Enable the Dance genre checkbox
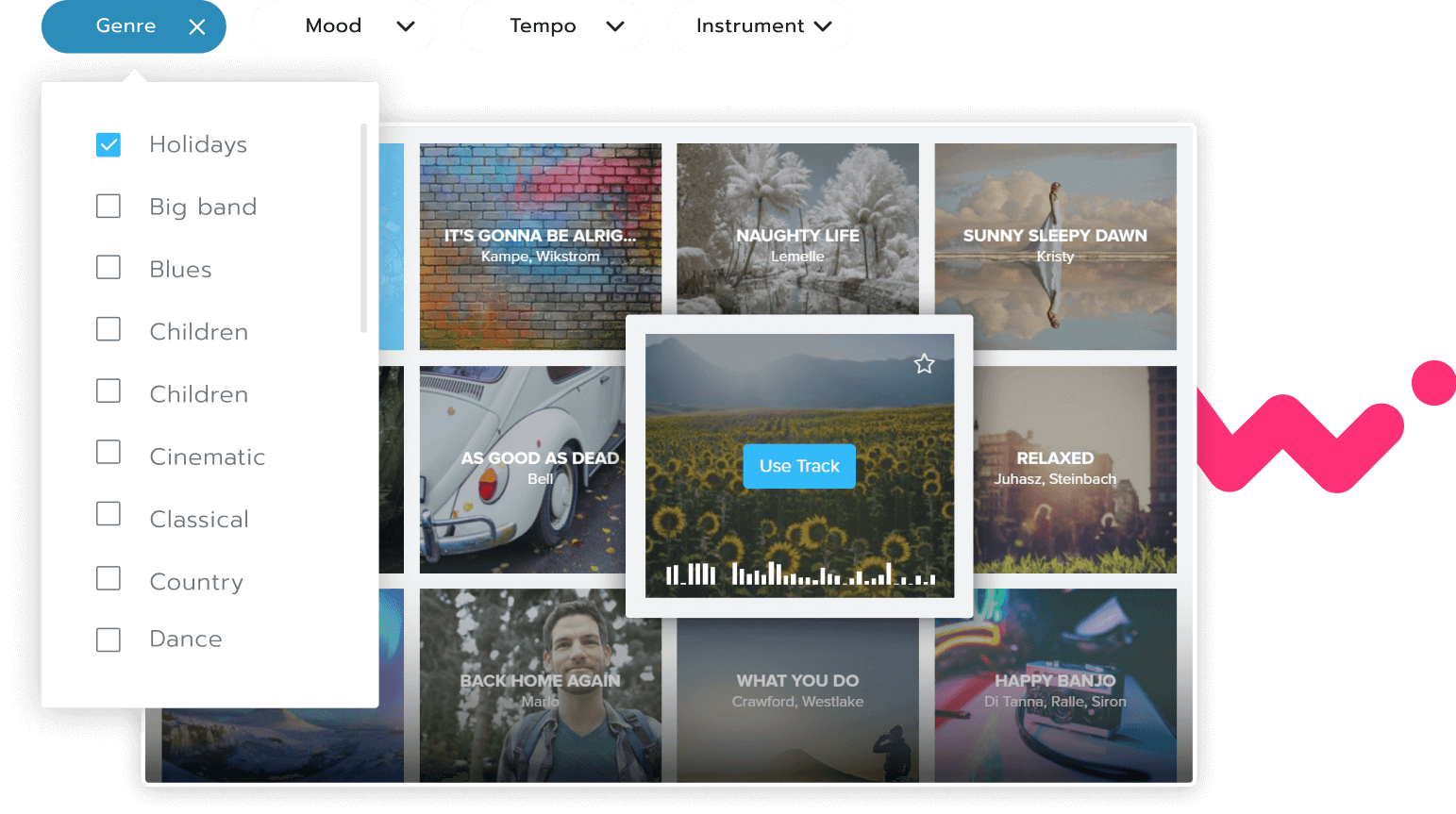Viewport: 1456px width, 814px height. click(x=109, y=640)
